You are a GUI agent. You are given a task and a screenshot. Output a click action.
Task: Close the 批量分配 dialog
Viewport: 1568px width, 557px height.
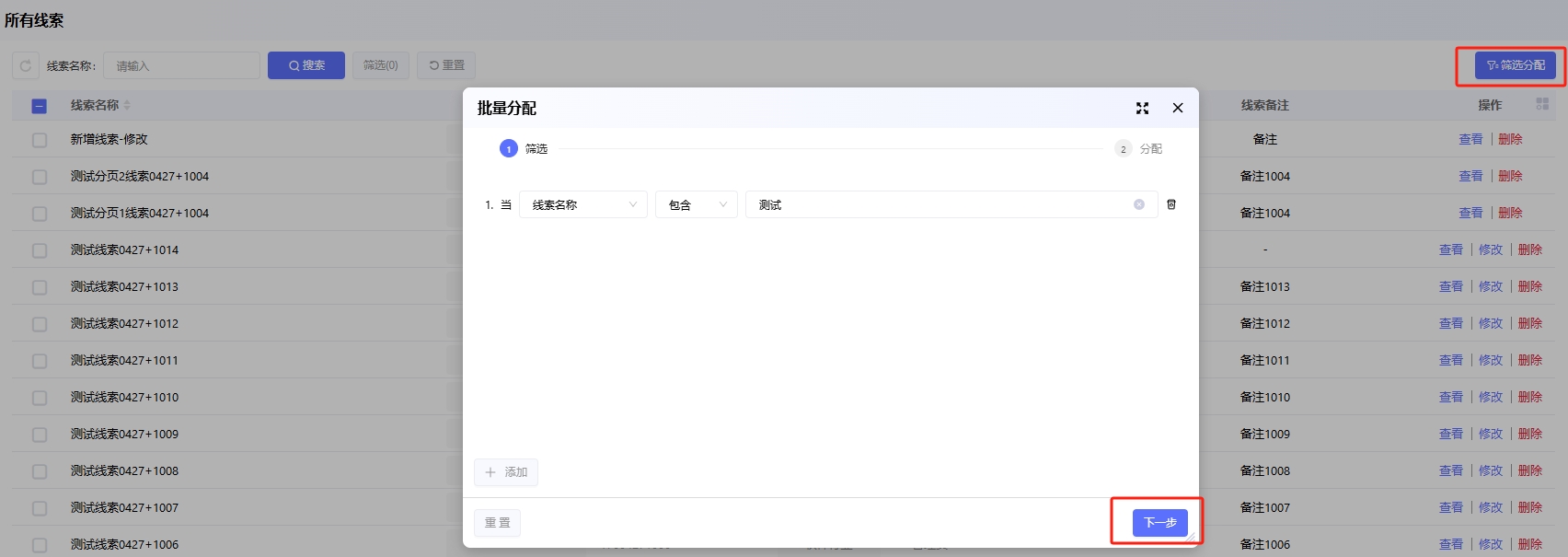(1178, 108)
